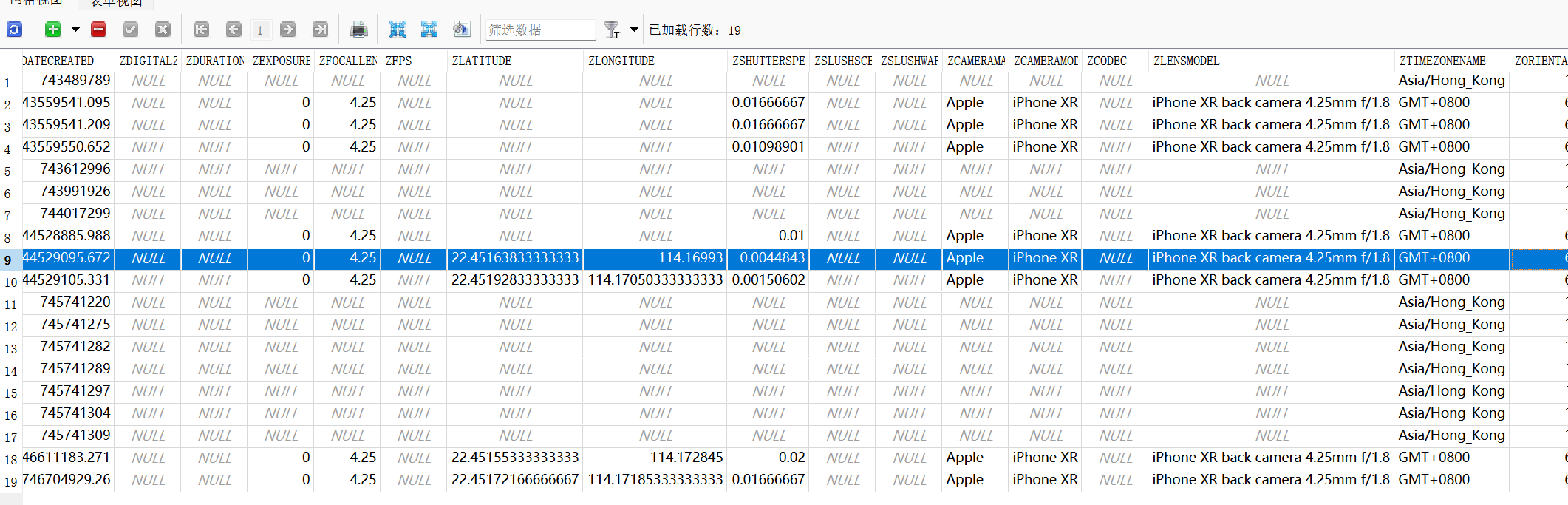
Task: Sort by the ZDURATION column header
Action: point(214,61)
